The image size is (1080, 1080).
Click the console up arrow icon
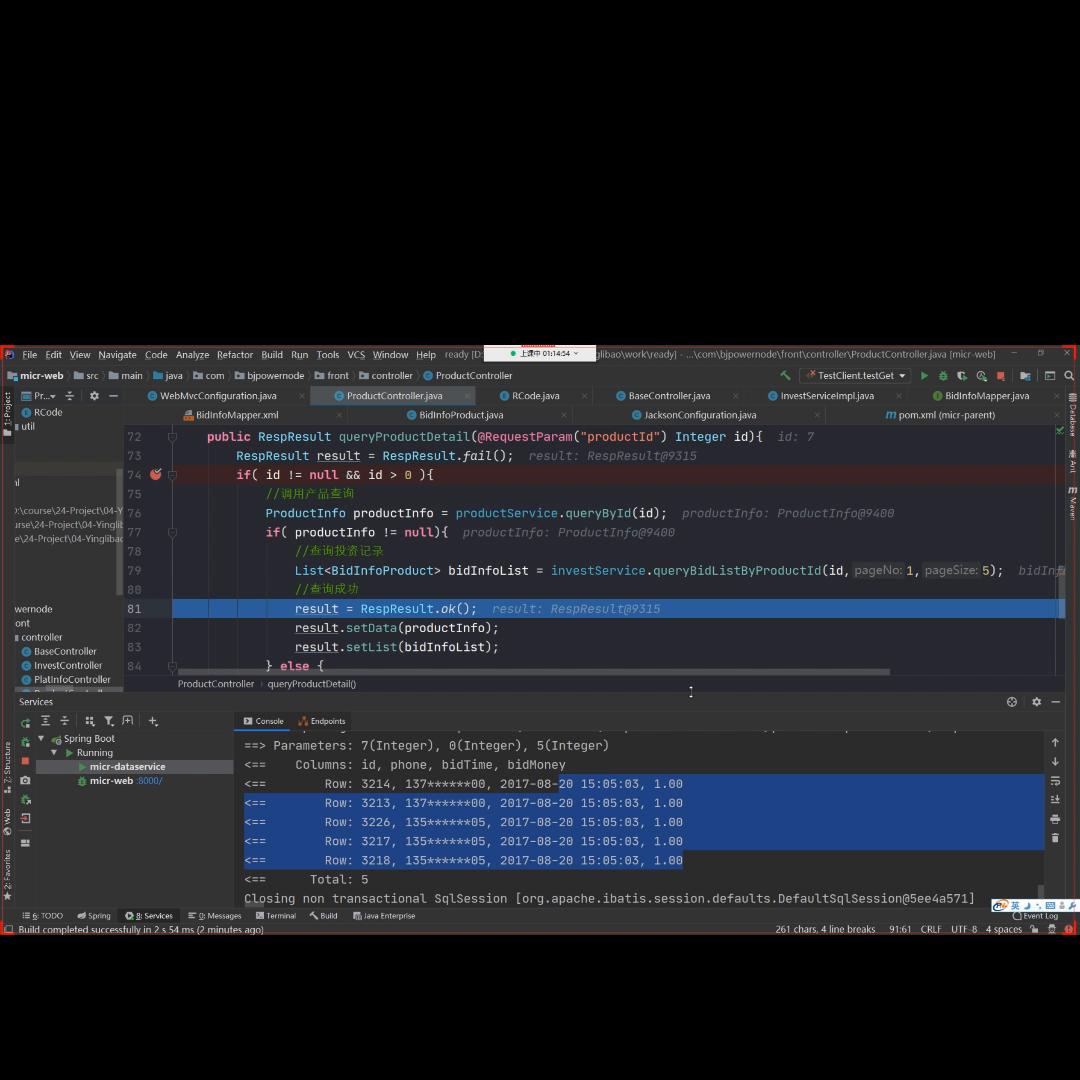1055,742
